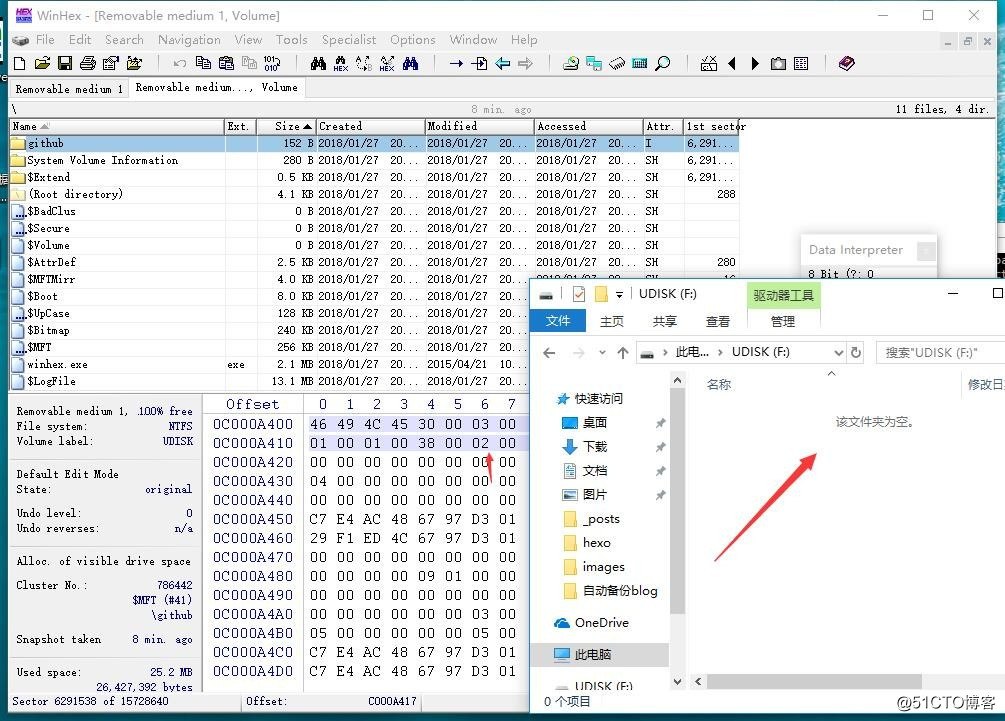Open the 主页 ribbon tab in Explorer

tap(611, 321)
